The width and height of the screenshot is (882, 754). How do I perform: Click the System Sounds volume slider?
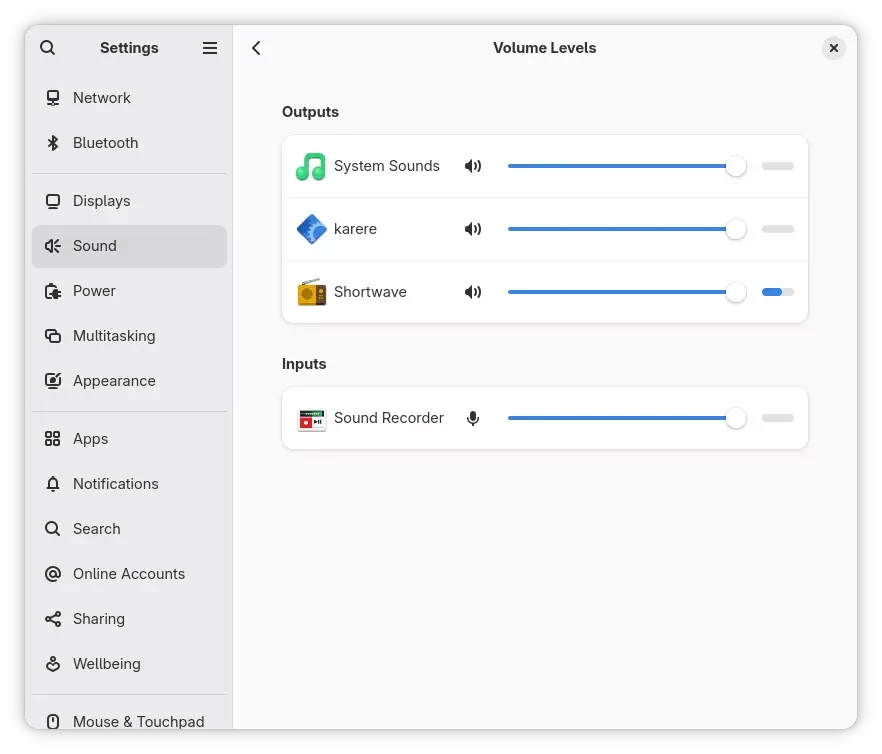620,166
